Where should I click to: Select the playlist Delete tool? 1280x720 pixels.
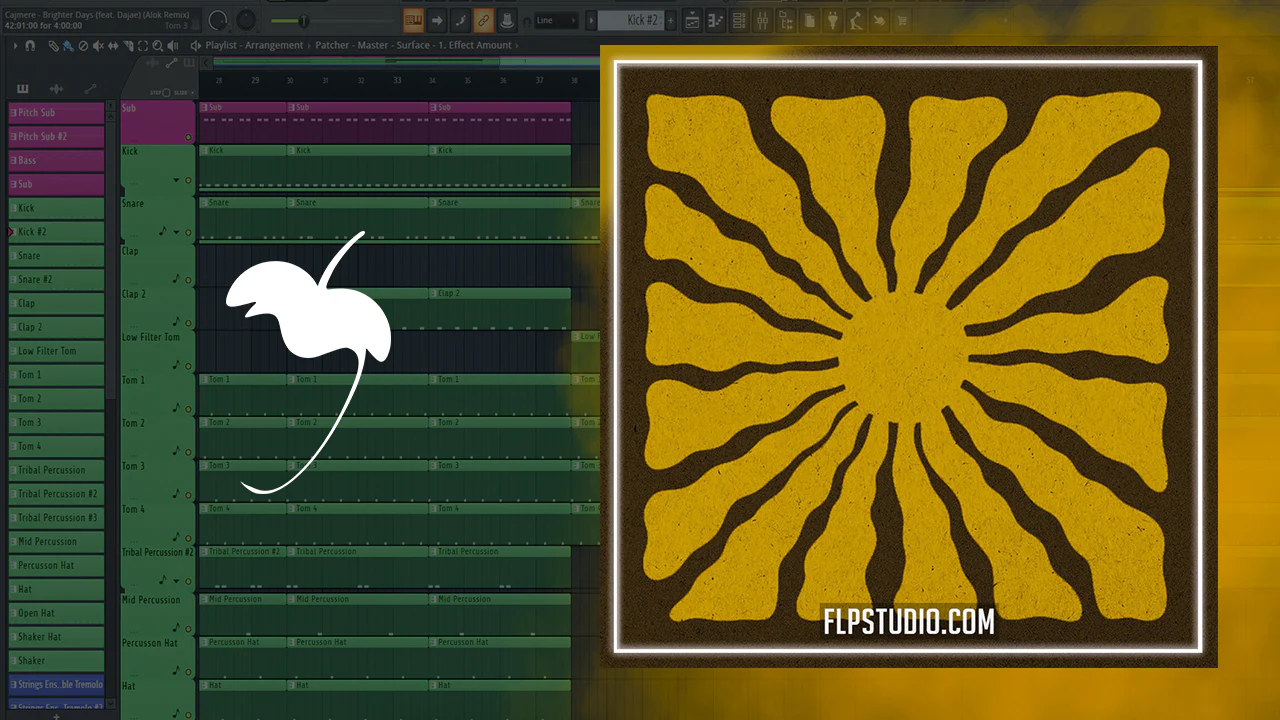pos(83,45)
